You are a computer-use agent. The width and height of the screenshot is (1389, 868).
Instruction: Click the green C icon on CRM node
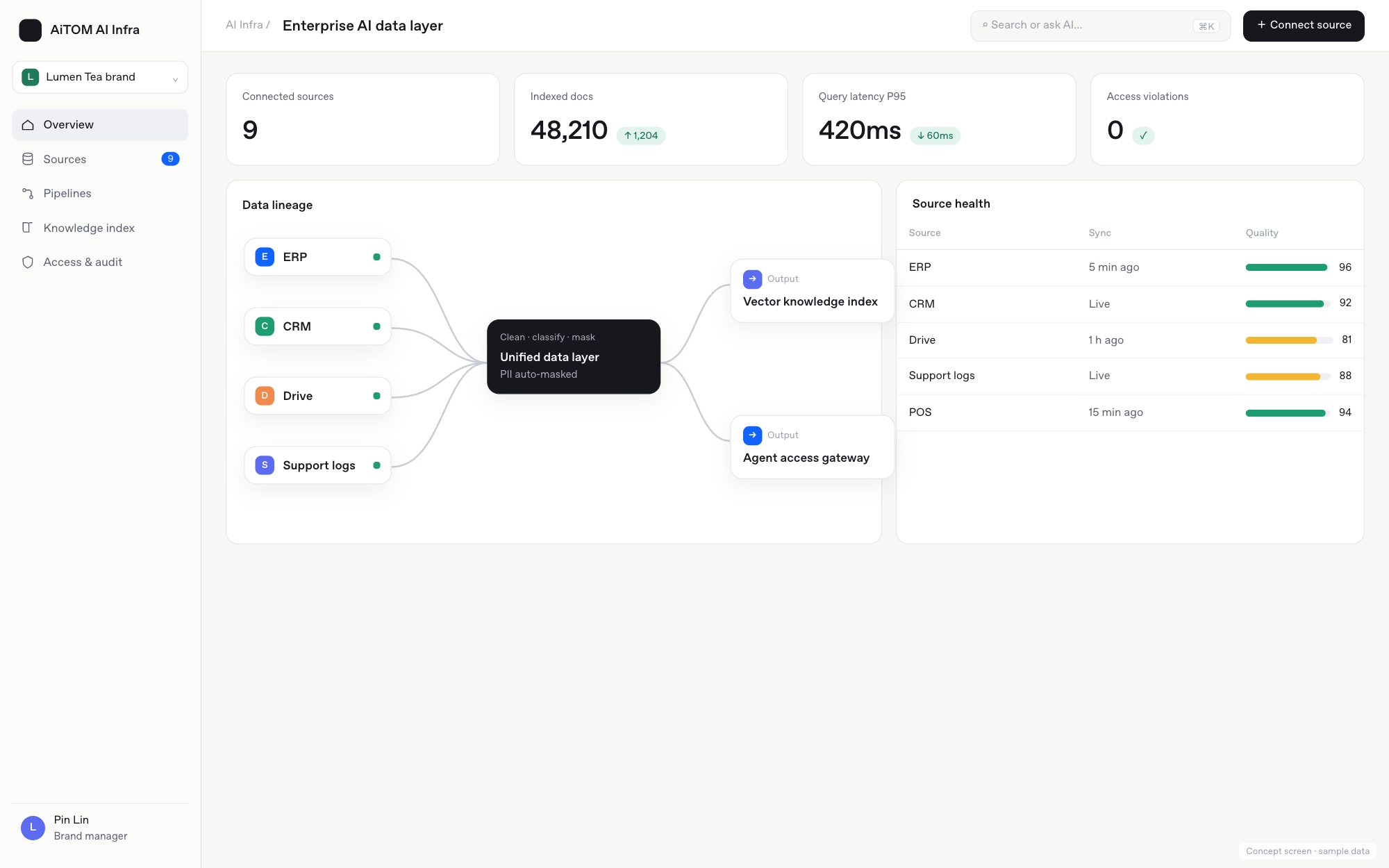(x=265, y=326)
